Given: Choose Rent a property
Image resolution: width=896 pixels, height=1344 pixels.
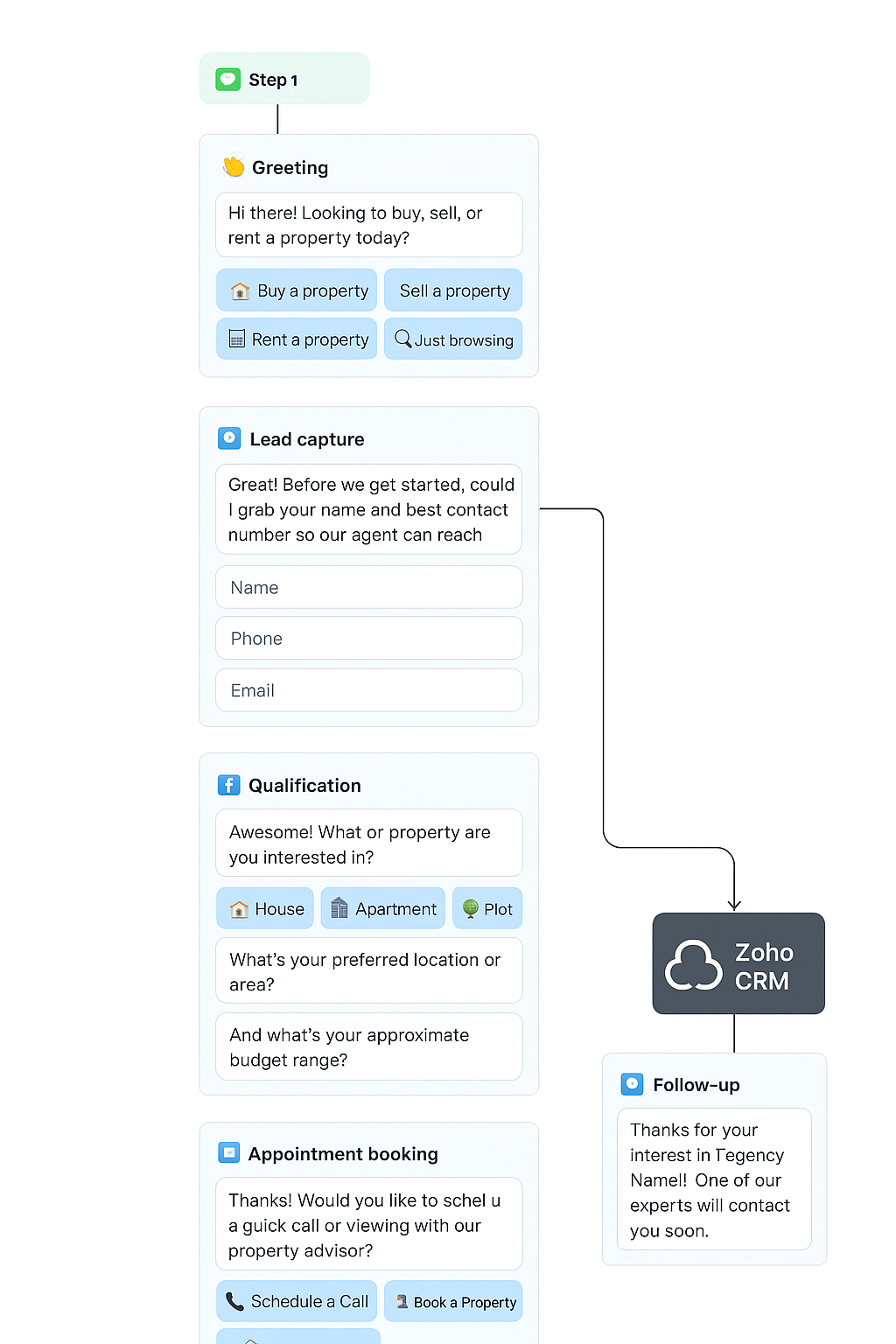Looking at the screenshot, I should pos(296,339).
